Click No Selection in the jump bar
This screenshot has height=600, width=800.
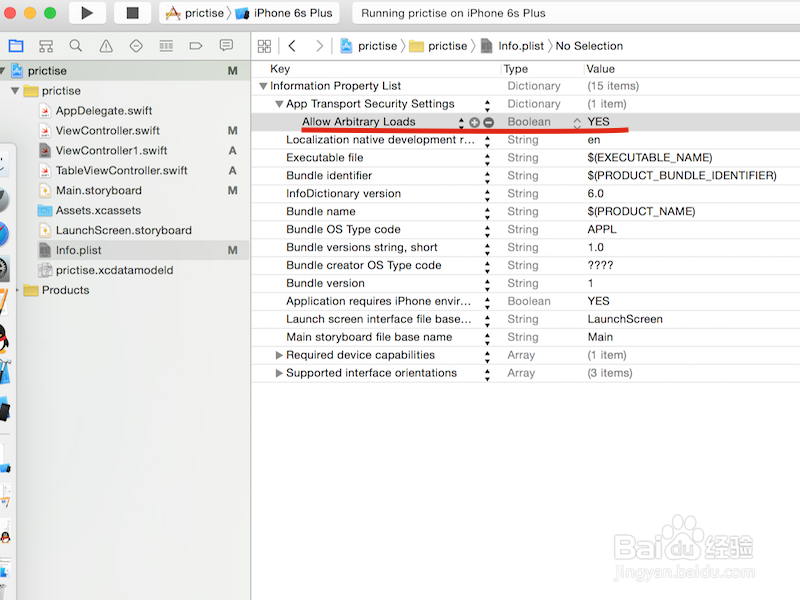589,46
